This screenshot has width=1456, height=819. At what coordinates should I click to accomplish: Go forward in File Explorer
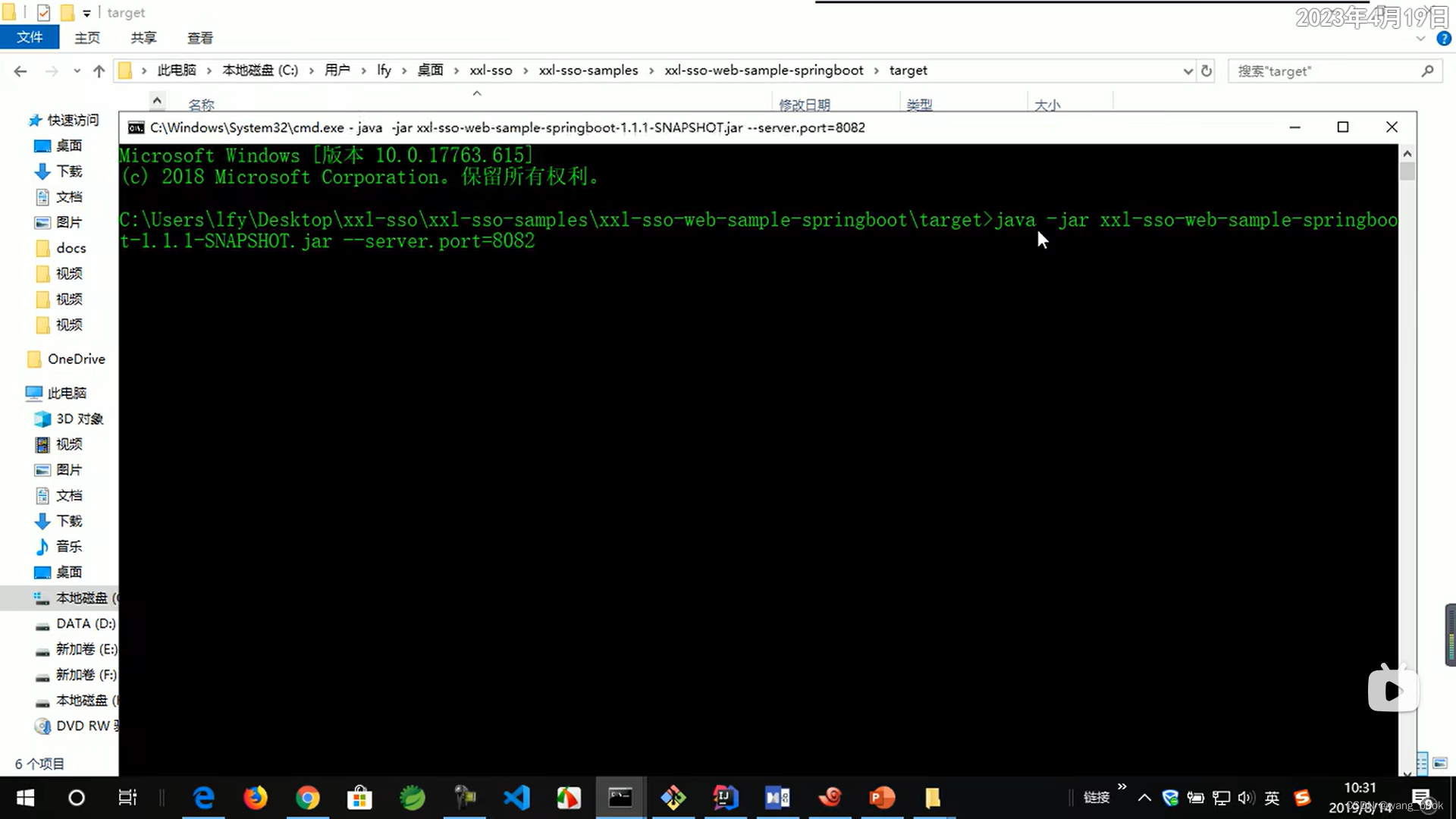52,71
